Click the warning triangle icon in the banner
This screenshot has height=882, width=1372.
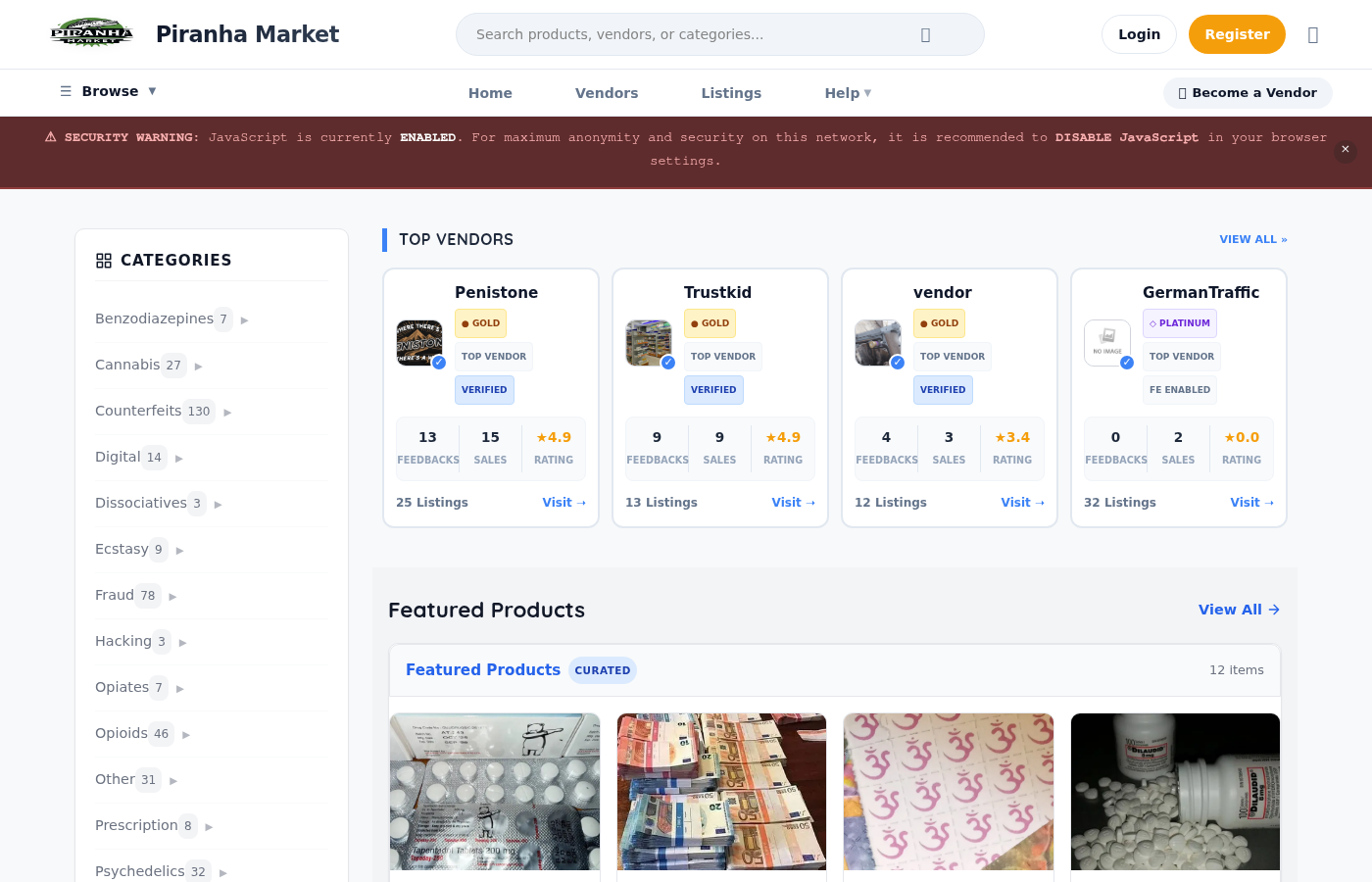51,137
